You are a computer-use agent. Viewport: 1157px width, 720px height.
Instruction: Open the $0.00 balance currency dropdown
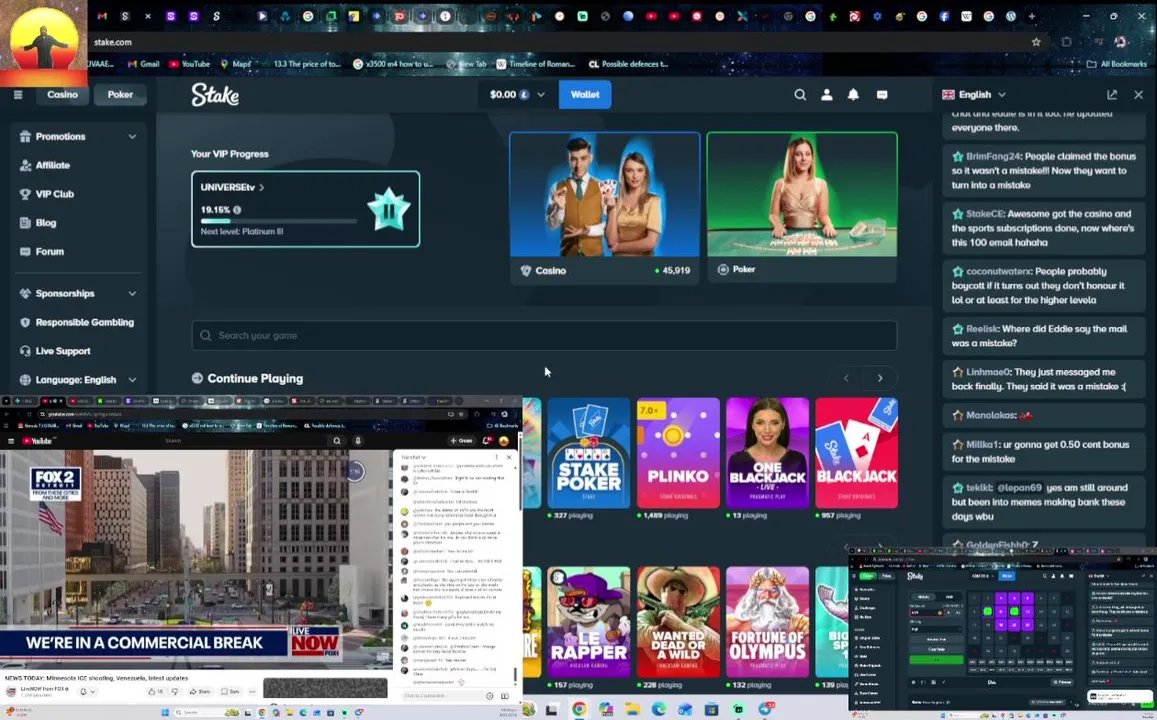tap(517, 94)
